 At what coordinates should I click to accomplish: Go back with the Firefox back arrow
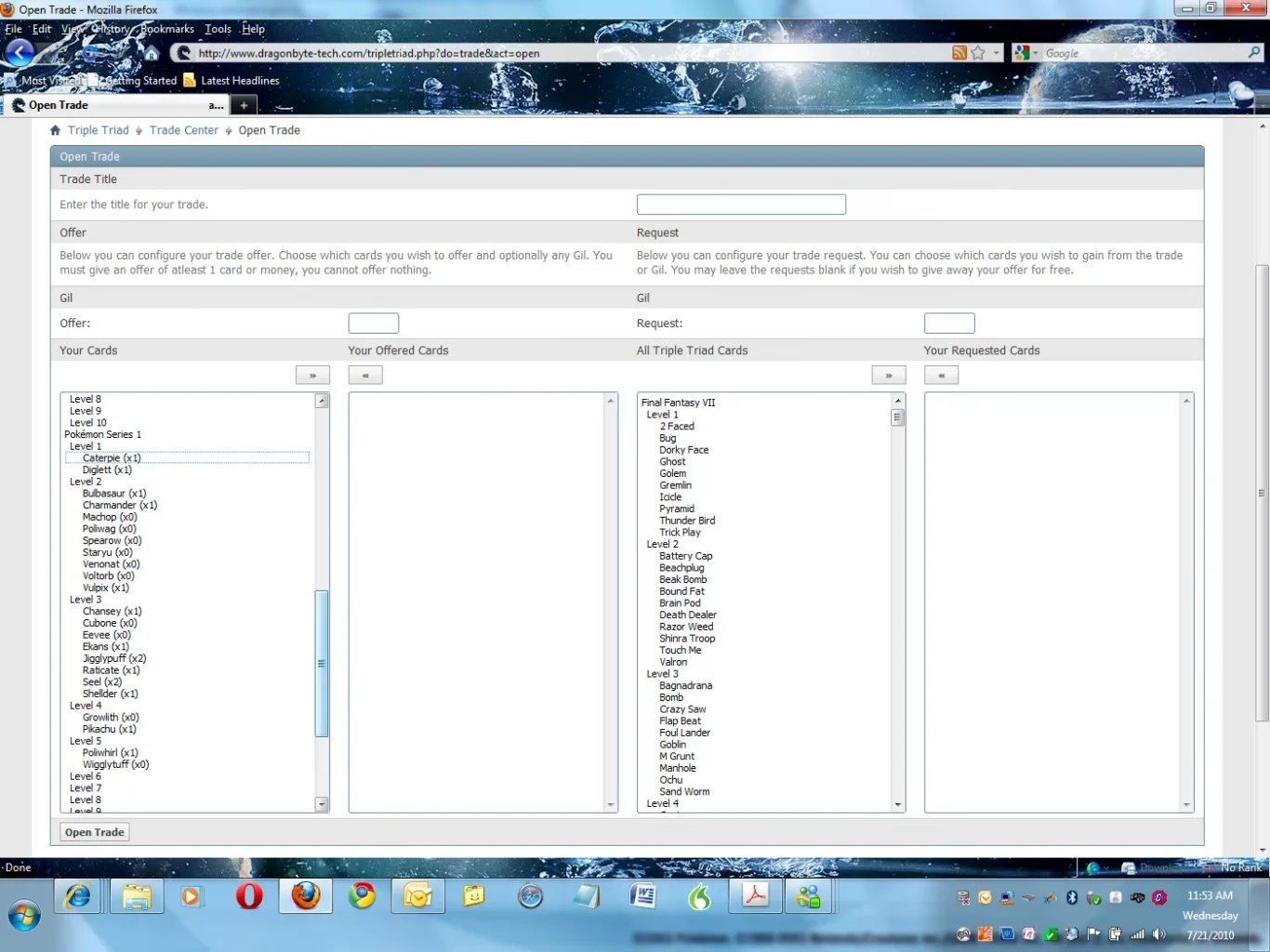[20, 53]
